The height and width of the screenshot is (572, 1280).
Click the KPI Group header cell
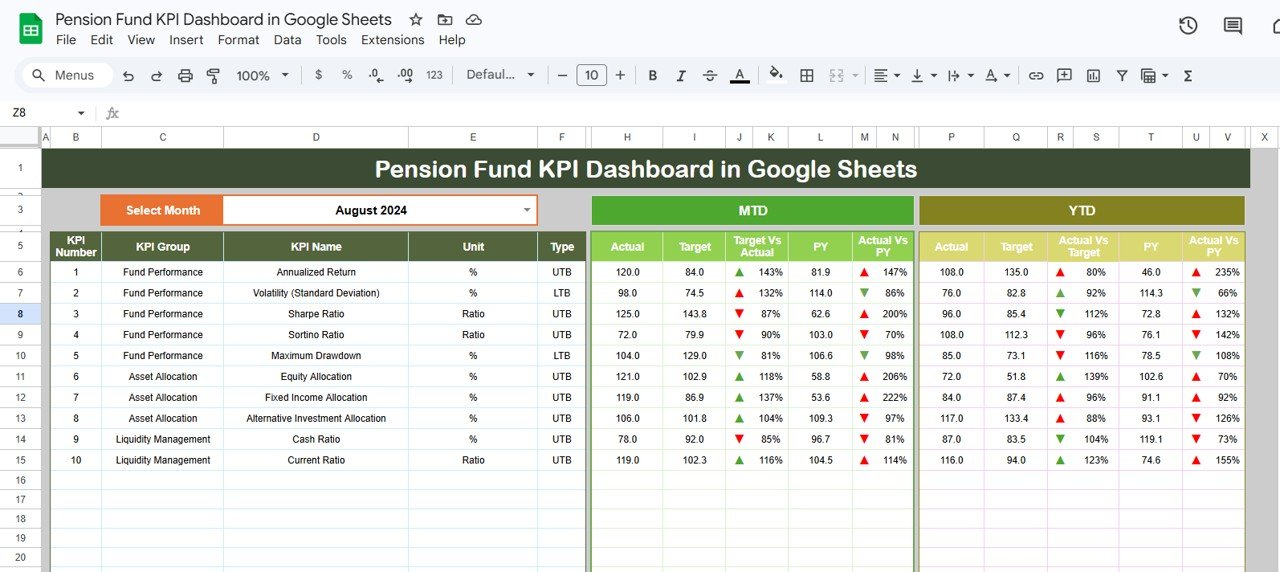pos(162,246)
